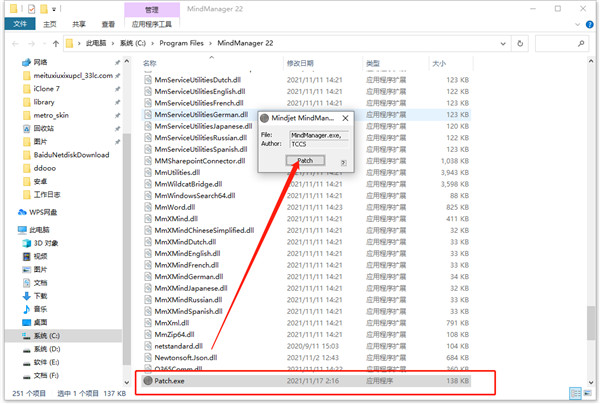600x404 pixels.
Task: Expand the address bar history dropdown
Action: (503, 43)
